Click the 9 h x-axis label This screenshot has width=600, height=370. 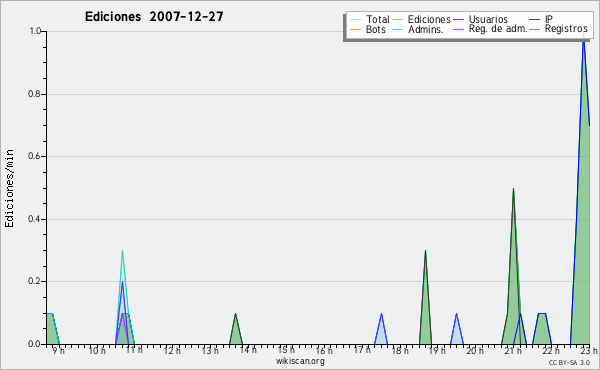(59, 350)
